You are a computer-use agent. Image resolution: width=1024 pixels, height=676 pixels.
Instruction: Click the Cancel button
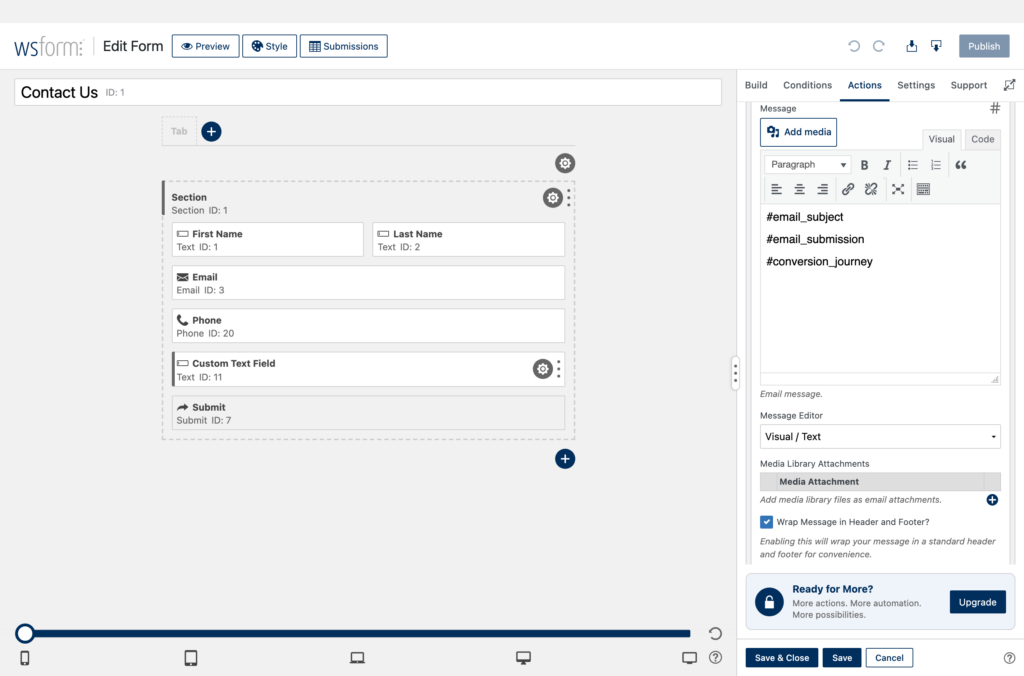(x=889, y=658)
